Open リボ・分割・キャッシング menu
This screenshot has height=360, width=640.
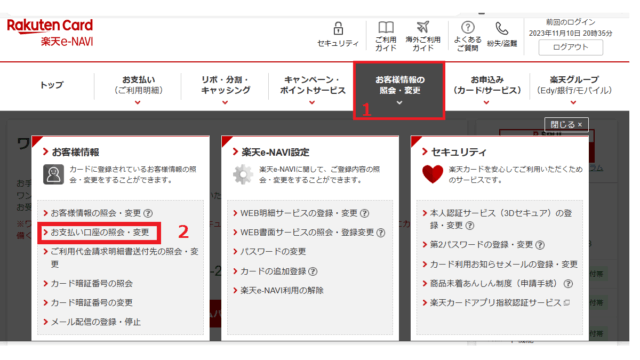[225, 85]
